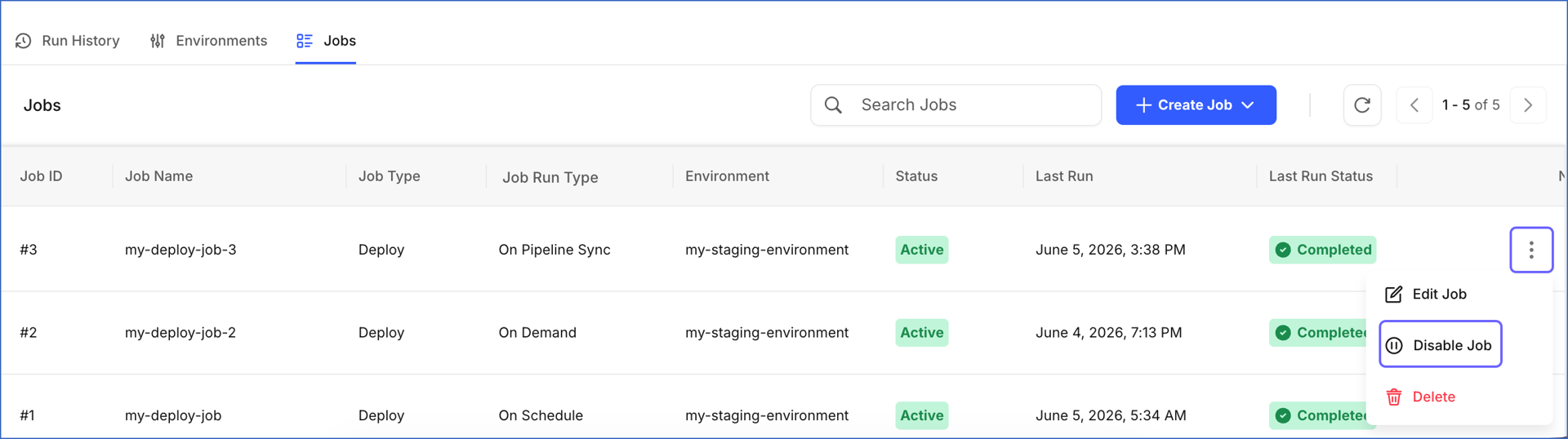Select Disable Job from the menu
Viewport: 1568px width, 439px height.
pyautogui.click(x=1441, y=344)
